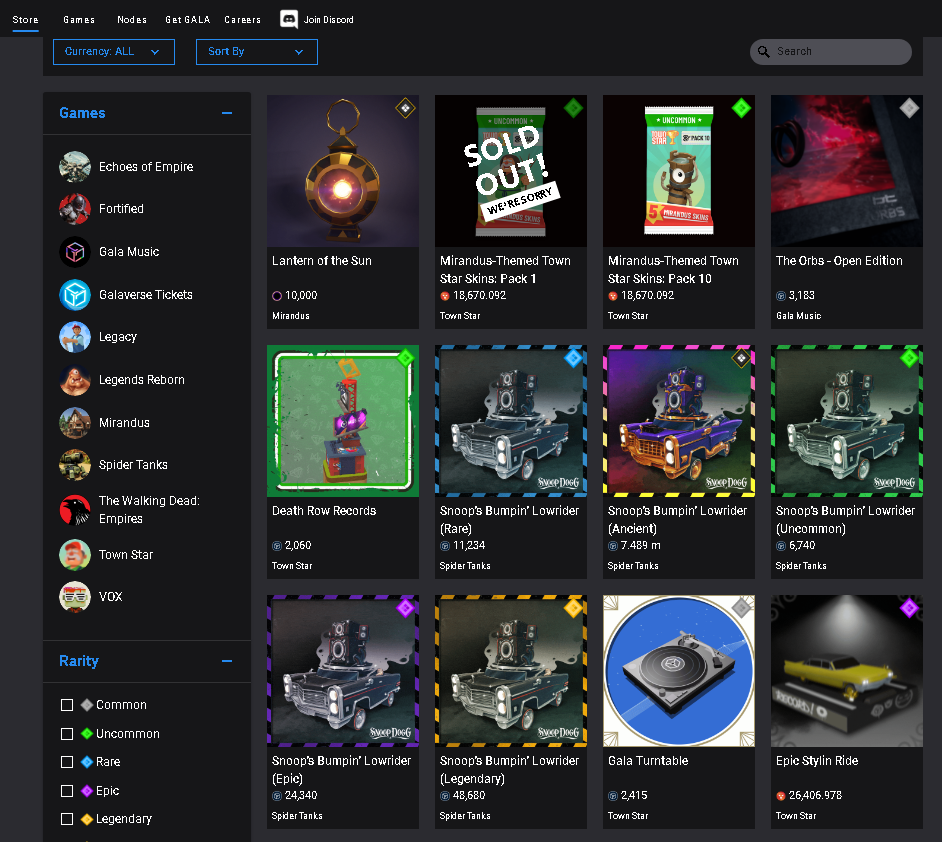The width and height of the screenshot is (942, 842).
Task: Click the Town Star character icon
Action: click(x=75, y=555)
